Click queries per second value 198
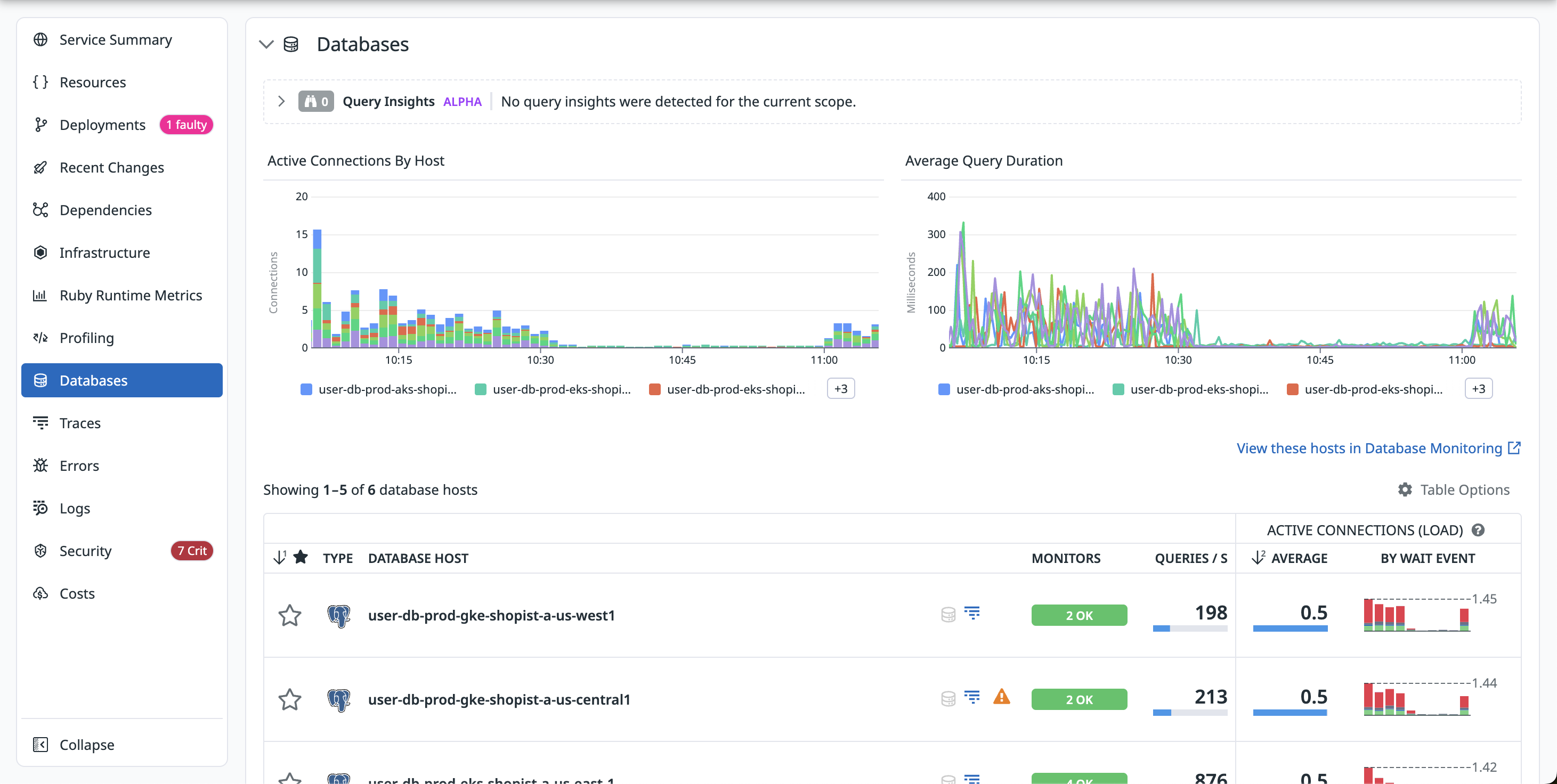The height and width of the screenshot is (784, 1557). click(x=1211, y=612)
